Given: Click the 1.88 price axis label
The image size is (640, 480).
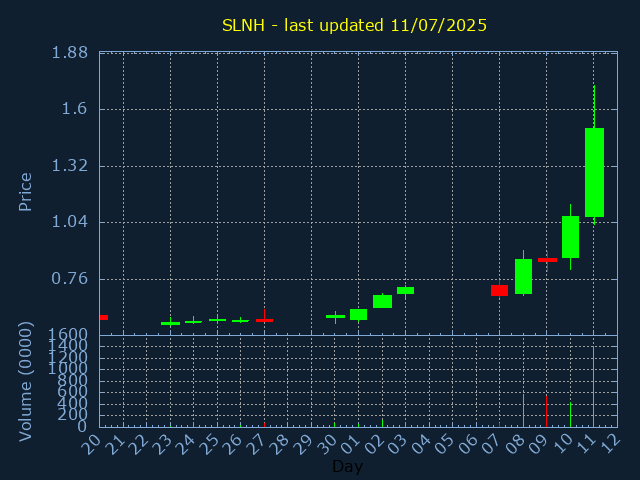Looking at the screenshot, I should click(x=69, y=53).
